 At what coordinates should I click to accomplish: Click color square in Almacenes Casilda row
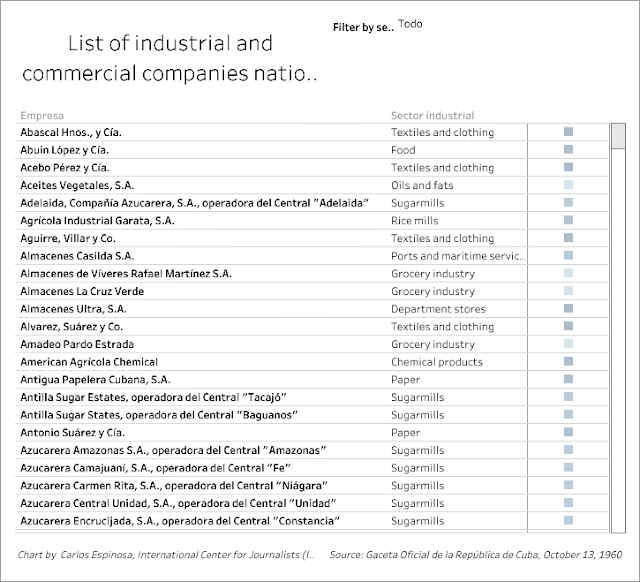pyautogui.click(x=568, y=255)
